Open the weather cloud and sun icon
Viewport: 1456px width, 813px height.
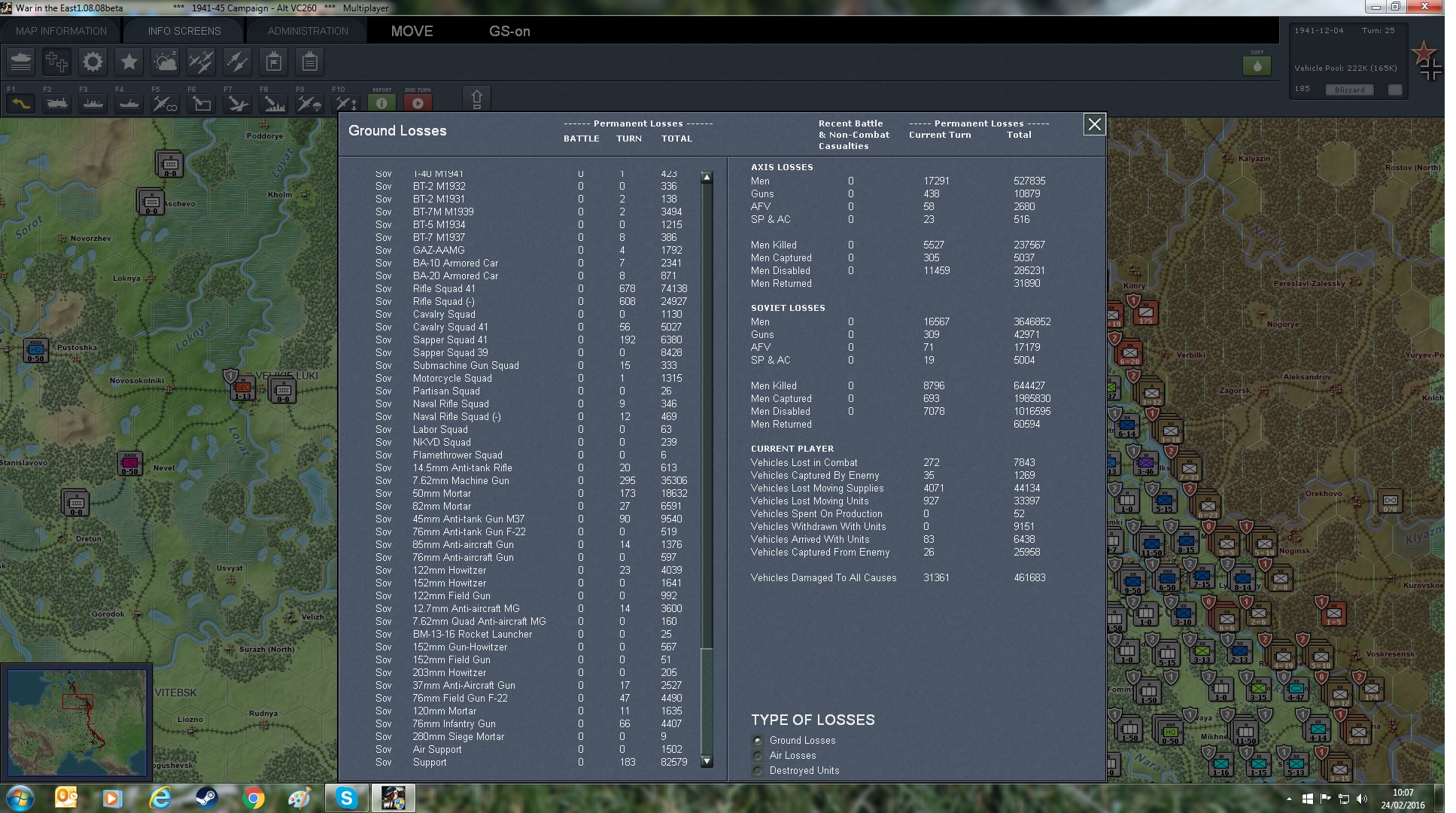tap(166, 62)
